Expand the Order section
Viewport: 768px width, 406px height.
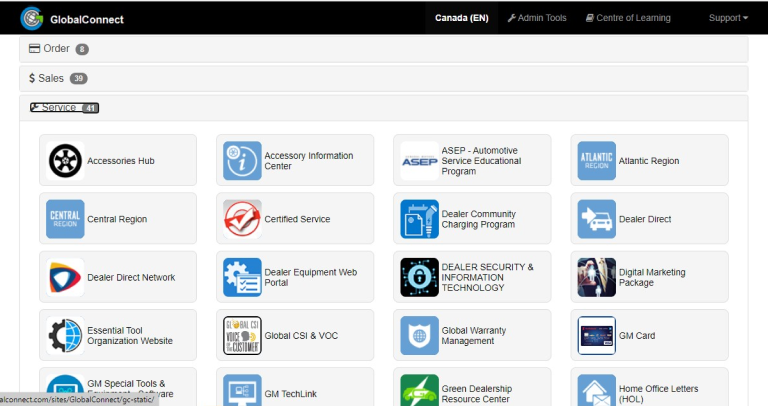pyautogui.click(x=384, y=49)
